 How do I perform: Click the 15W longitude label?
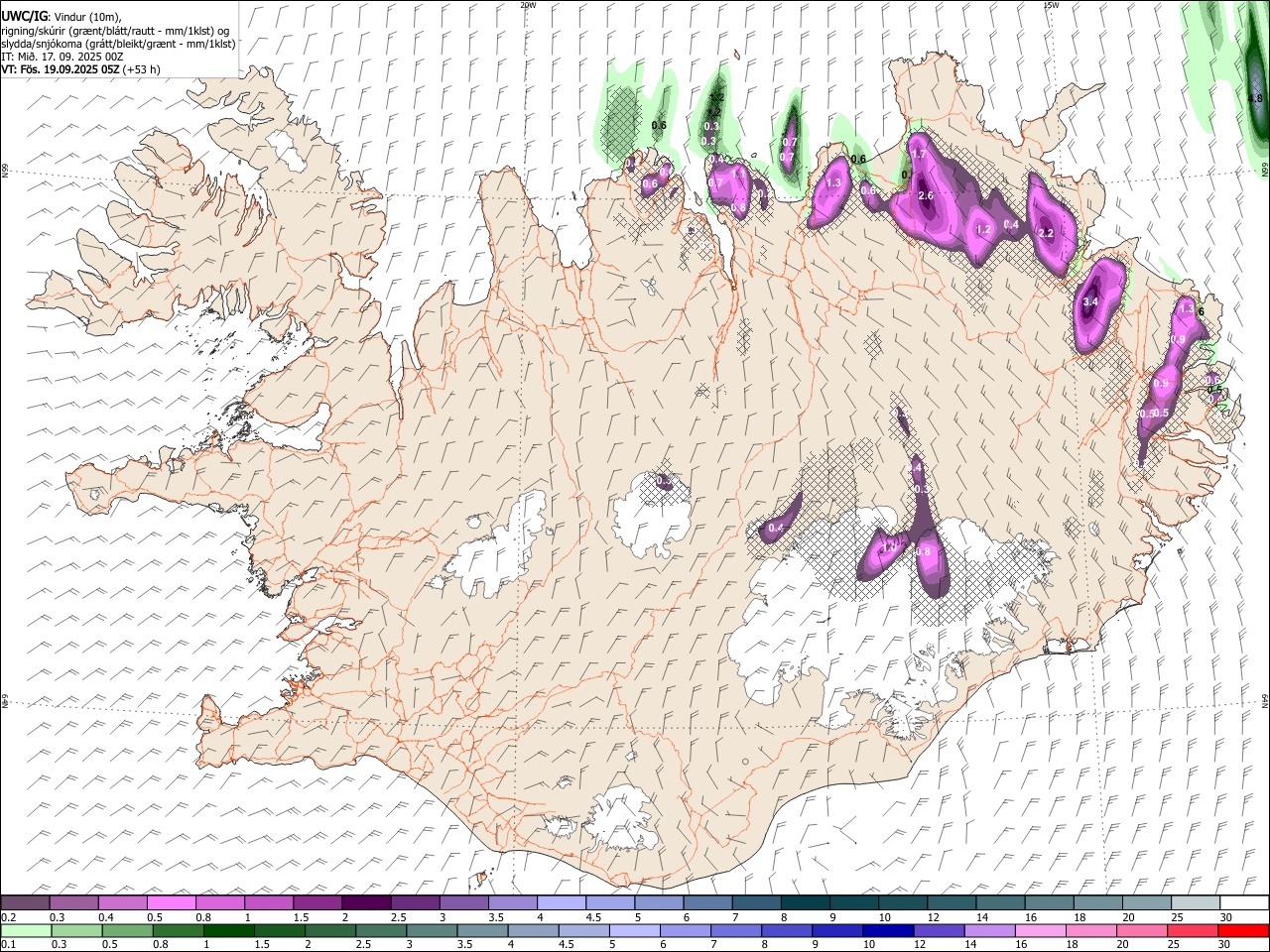coord(1051,5)
